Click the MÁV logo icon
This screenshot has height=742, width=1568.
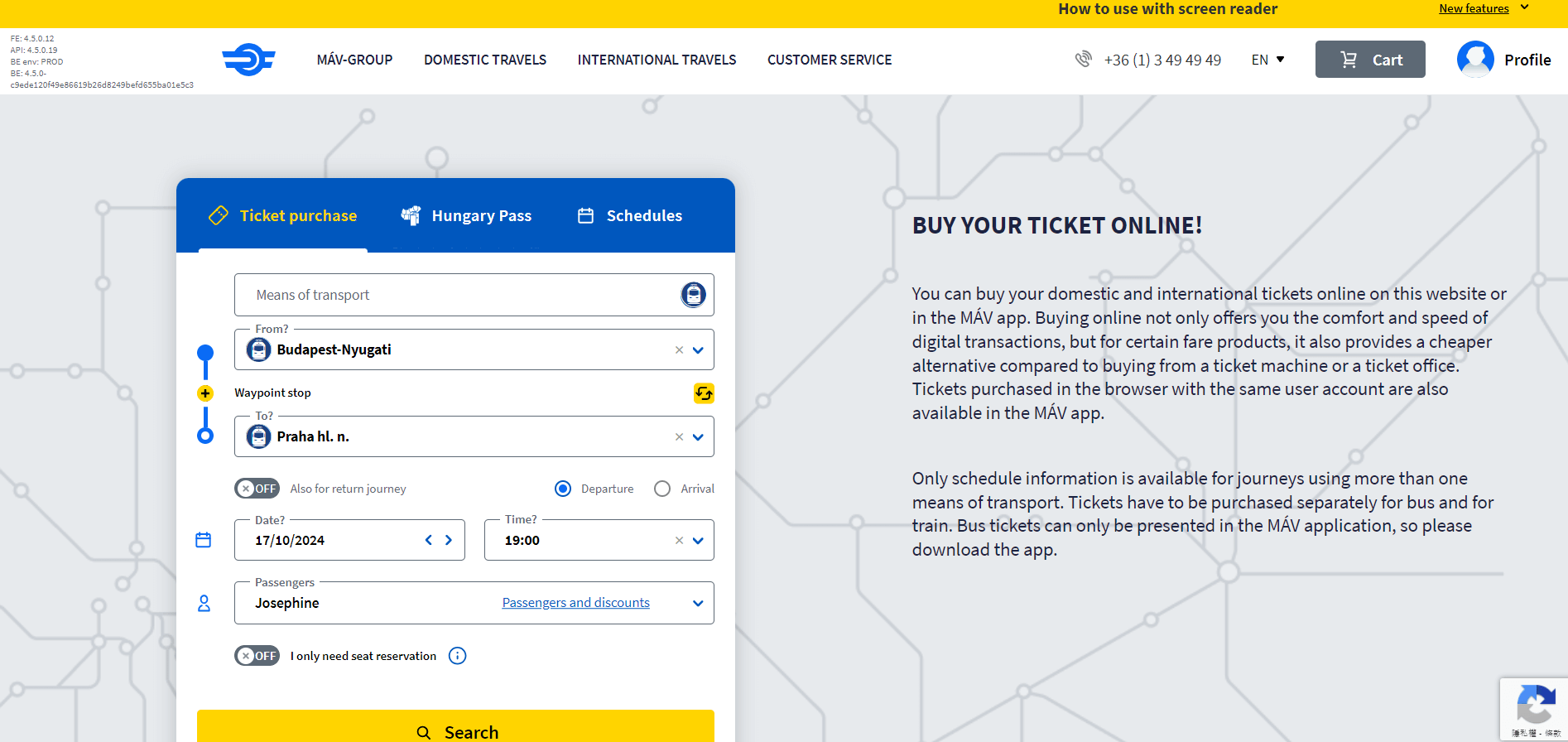[248, 60]
